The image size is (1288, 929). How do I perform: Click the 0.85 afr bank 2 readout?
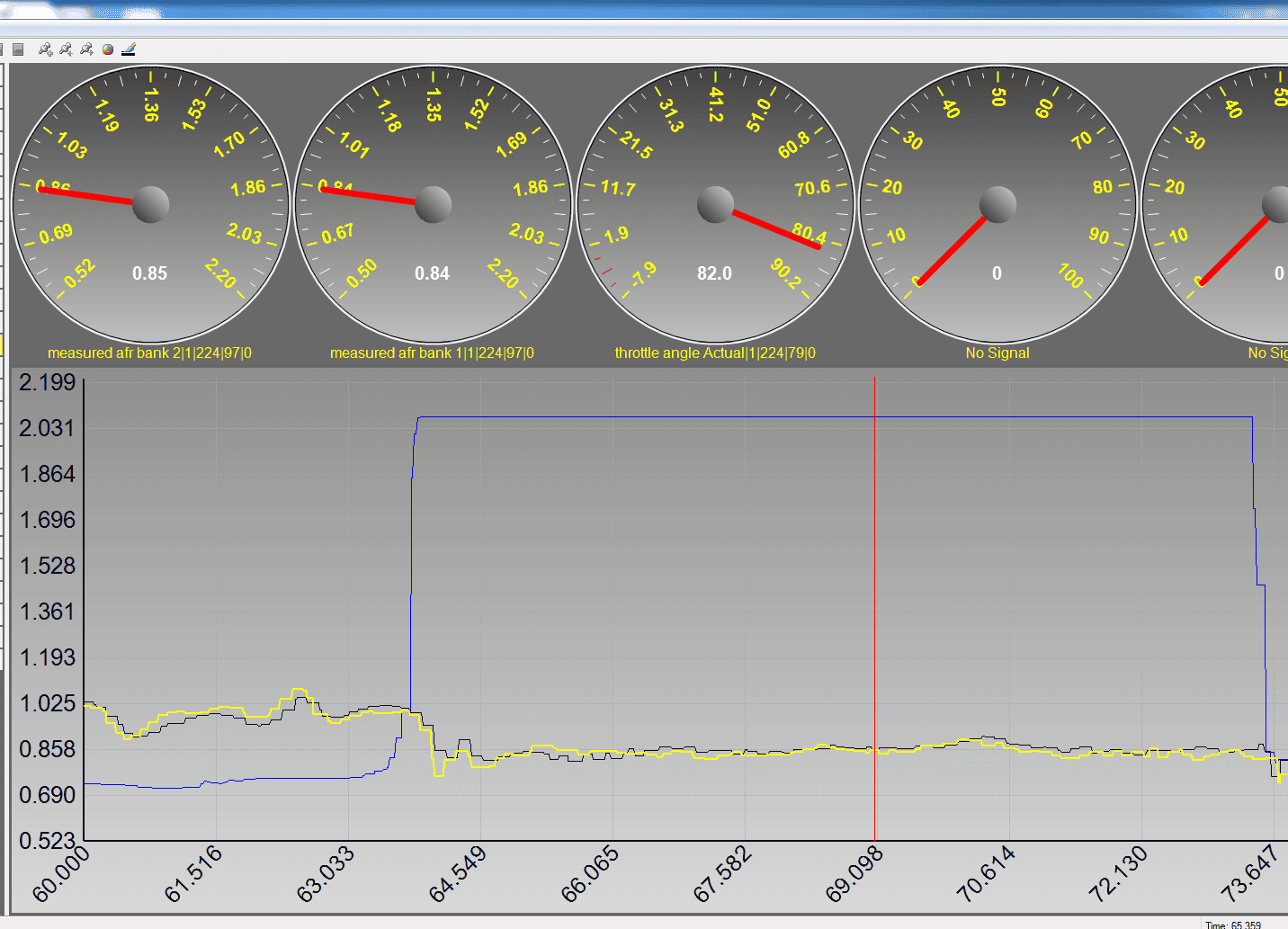pyautogui.click(x=149, y=273)
